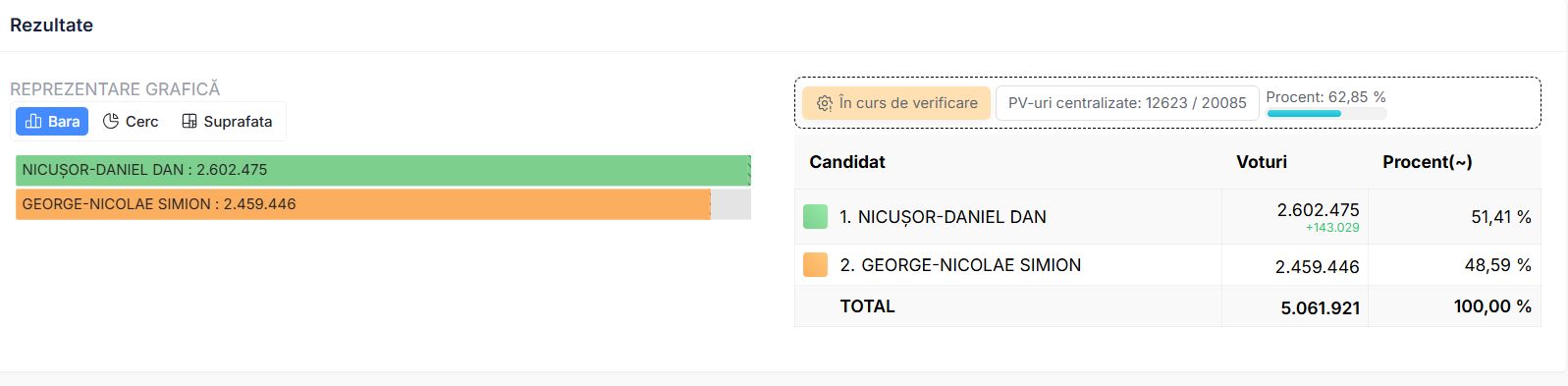This screenshot has width=1568, height=386.
Task: Switch to the Suprafata area view
Action: point(227,122)
